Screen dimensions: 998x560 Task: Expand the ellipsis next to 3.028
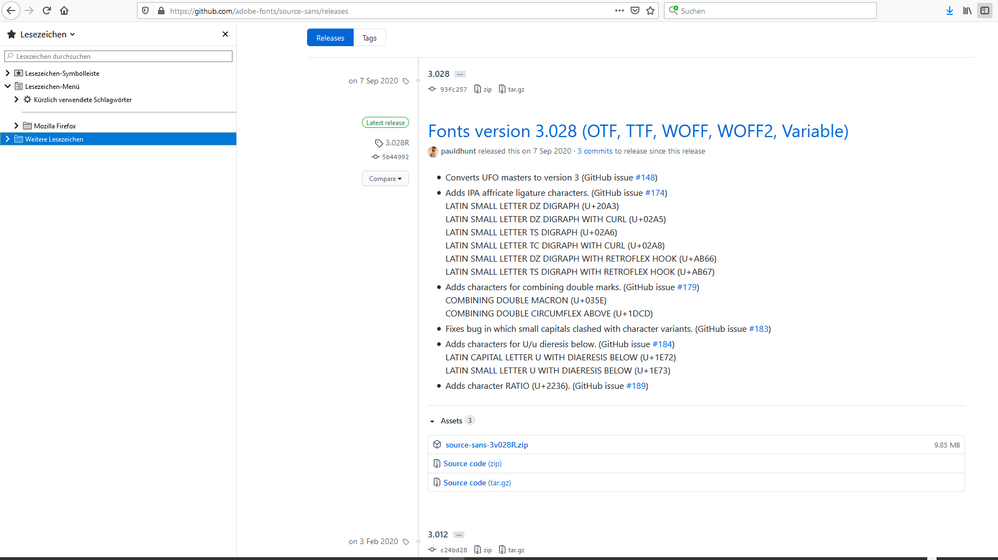[x=460, y=74]
